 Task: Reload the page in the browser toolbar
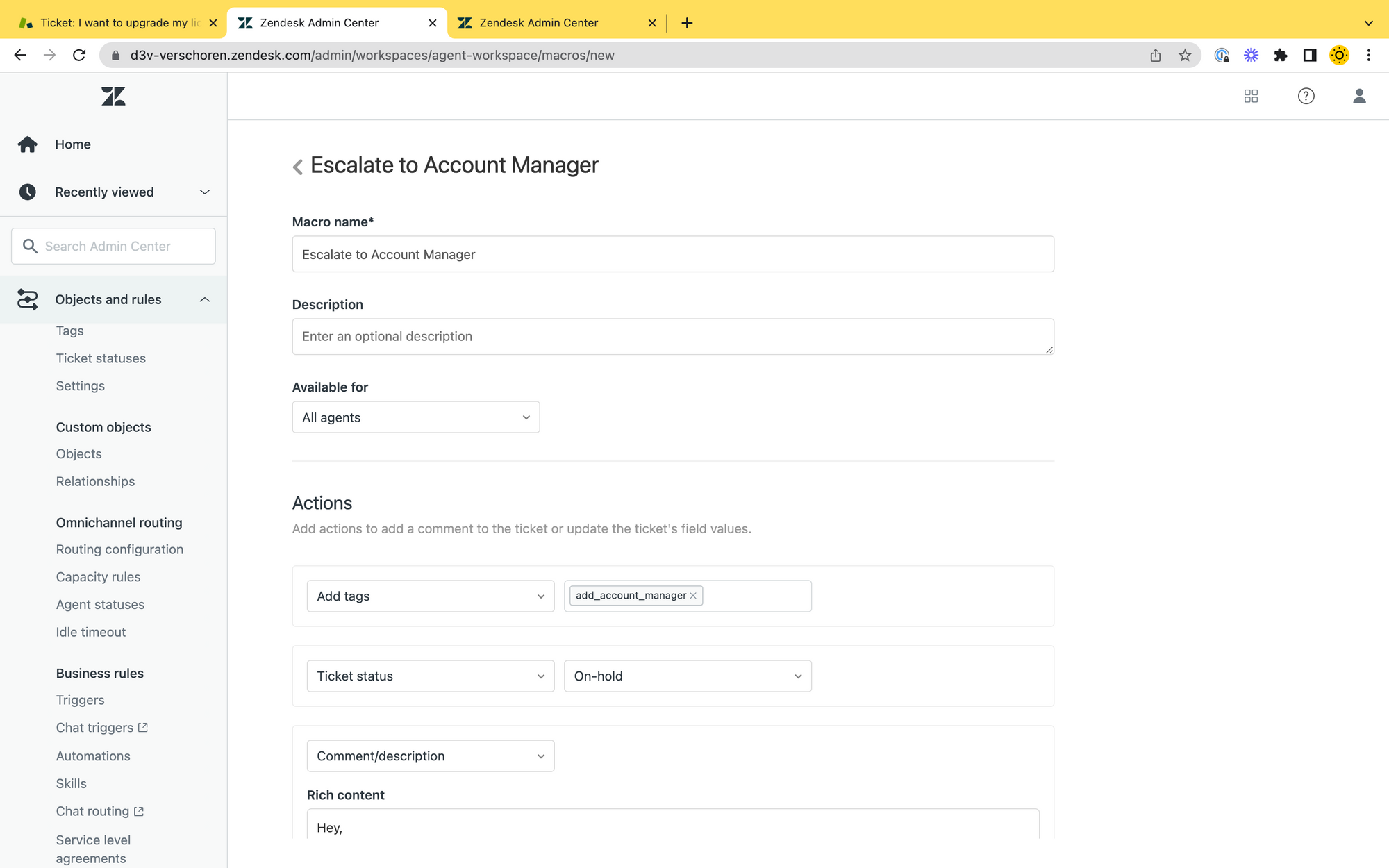(x=79, y=56)
